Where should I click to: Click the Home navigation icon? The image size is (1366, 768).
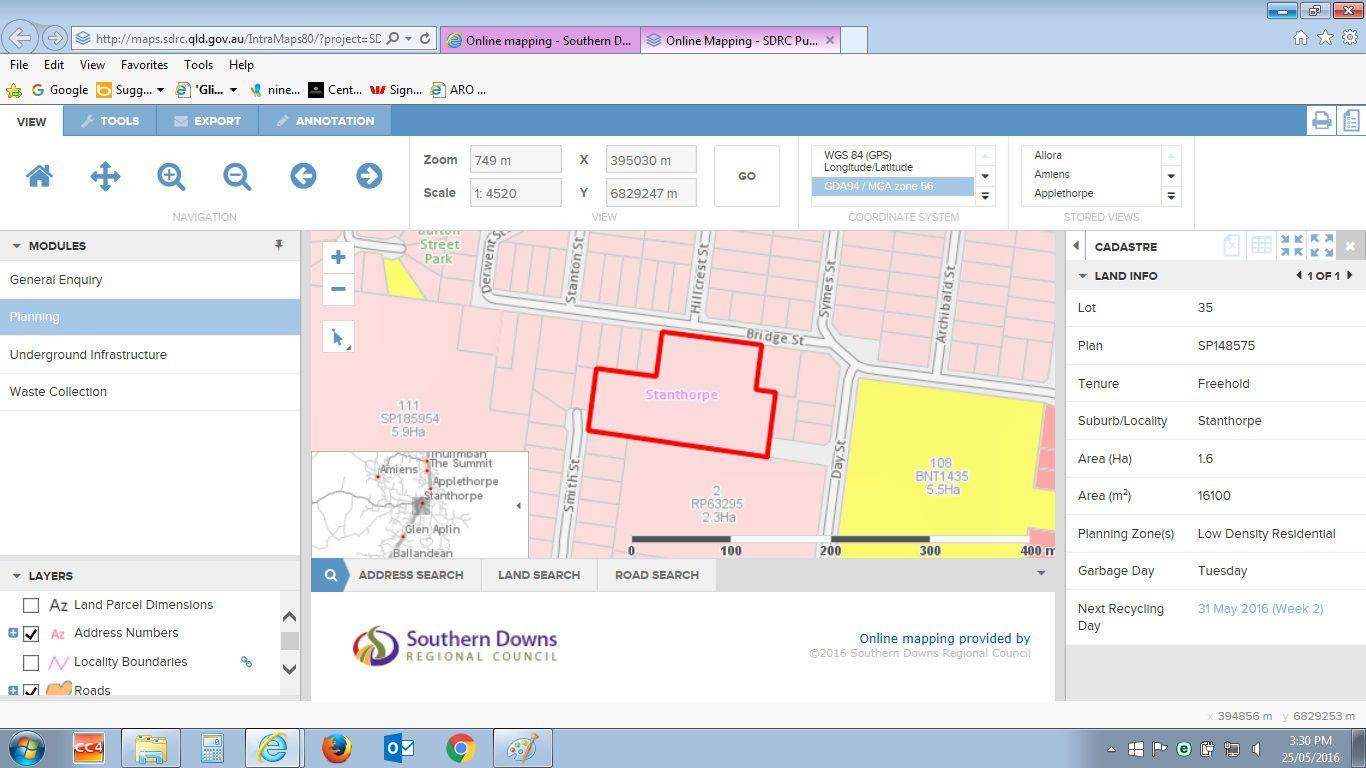pyautogui.click(x=39, y=177)
